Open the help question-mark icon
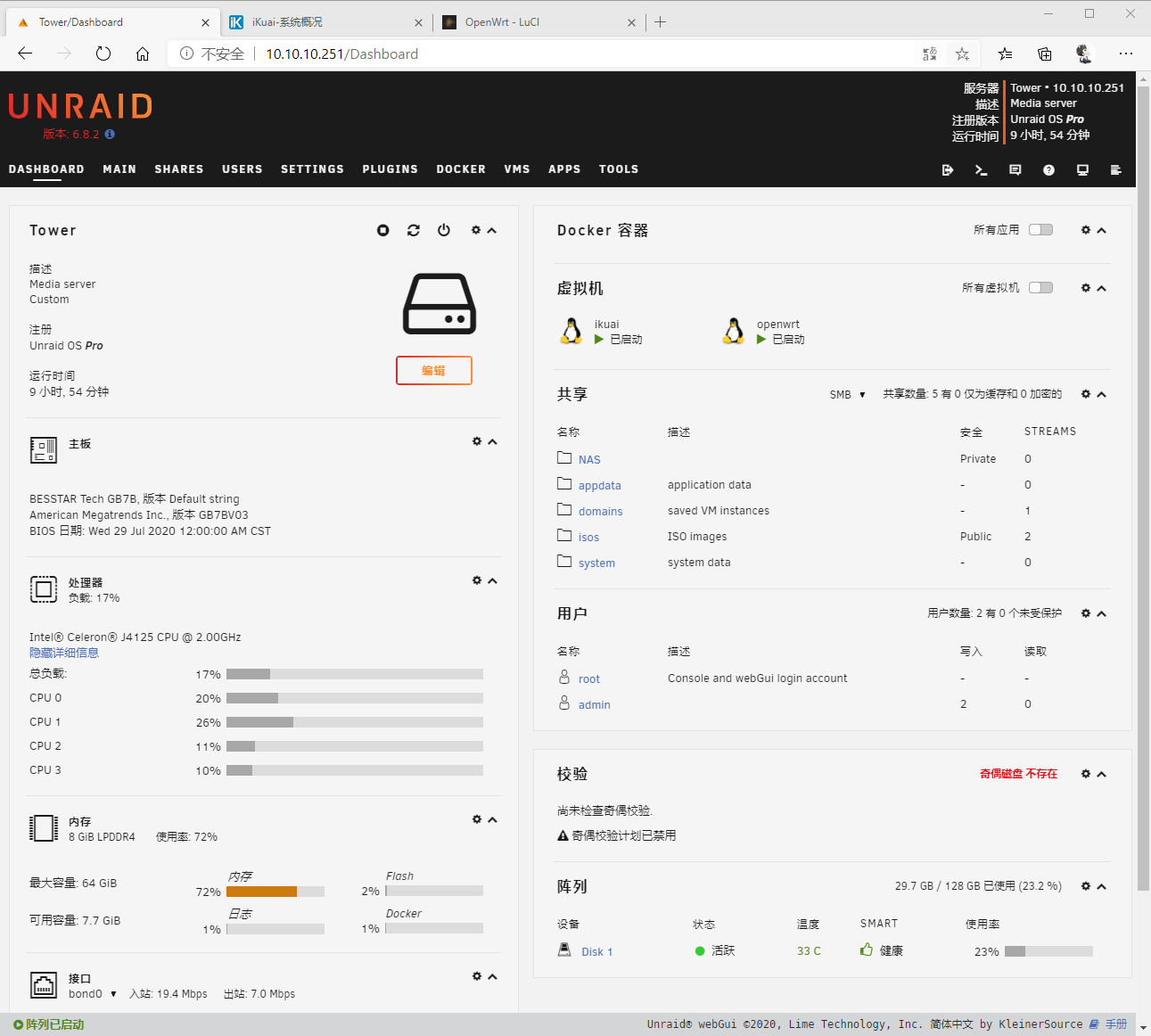 point(1048,169)
